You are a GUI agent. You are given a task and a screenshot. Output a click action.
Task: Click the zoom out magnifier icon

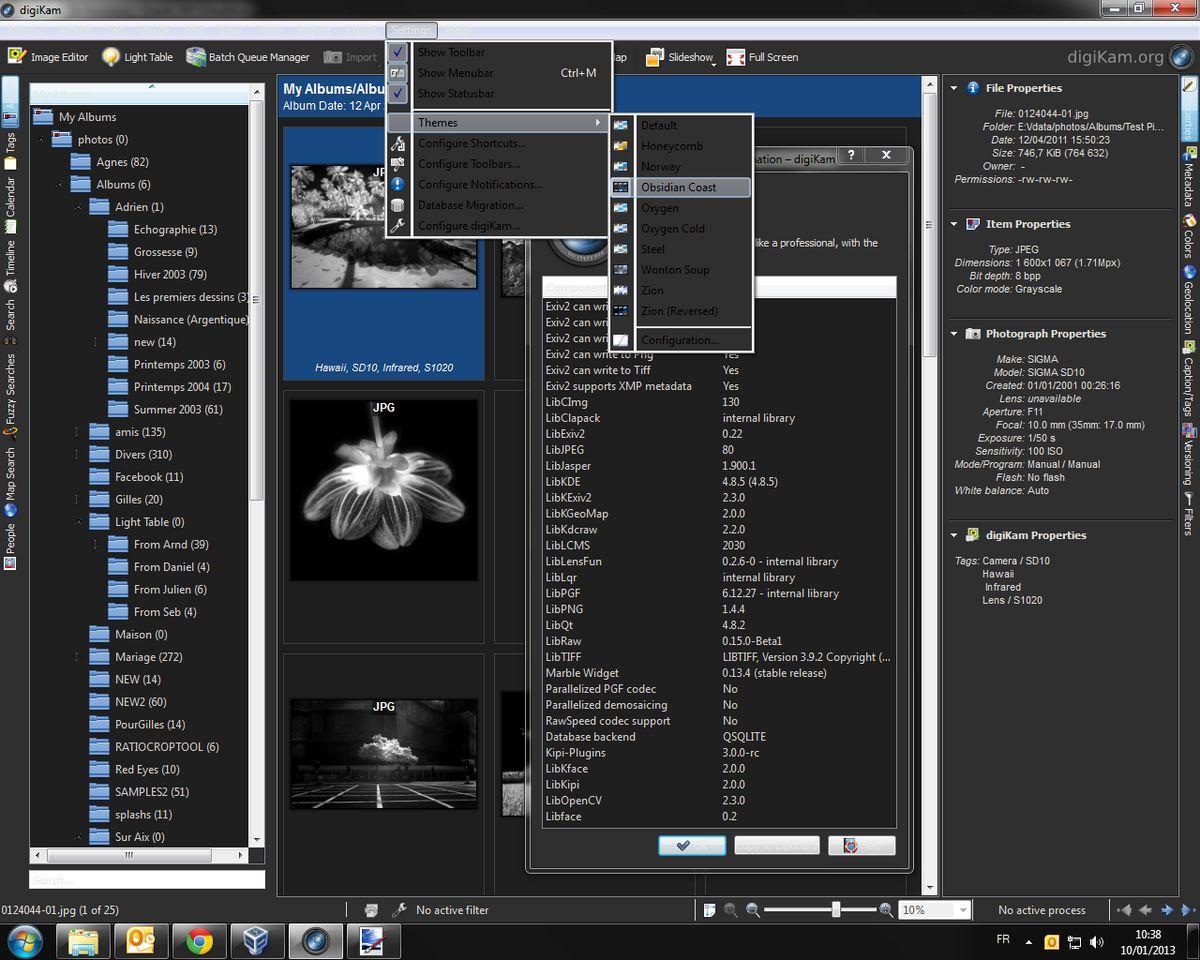click(x=753, y=910)
